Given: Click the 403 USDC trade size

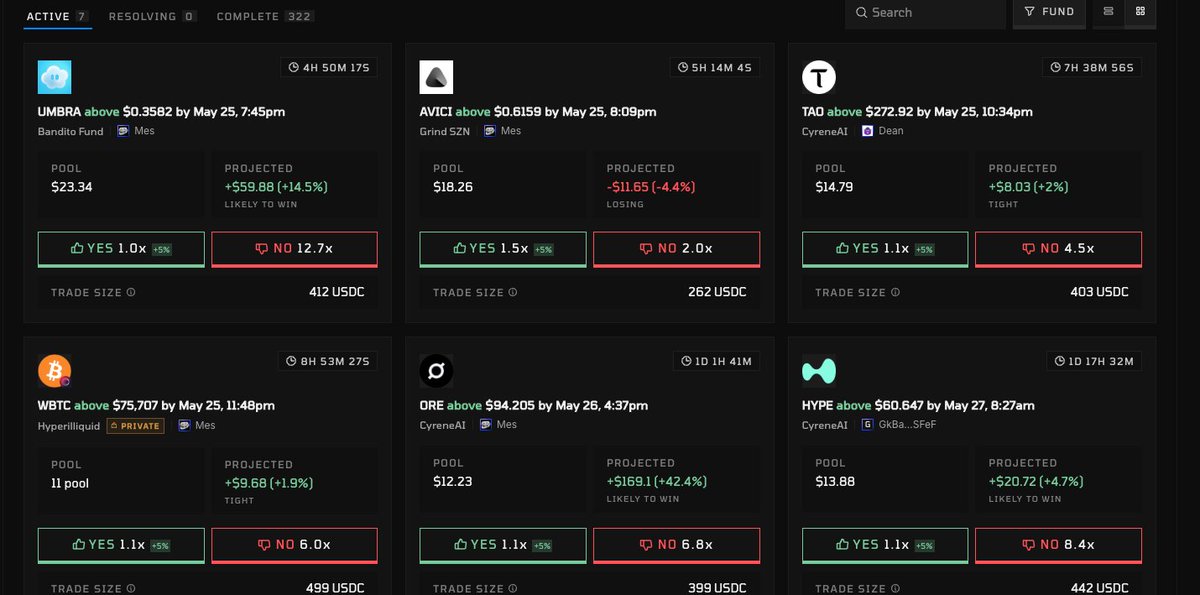Looking at the screenshot, I should point(1100,292).
